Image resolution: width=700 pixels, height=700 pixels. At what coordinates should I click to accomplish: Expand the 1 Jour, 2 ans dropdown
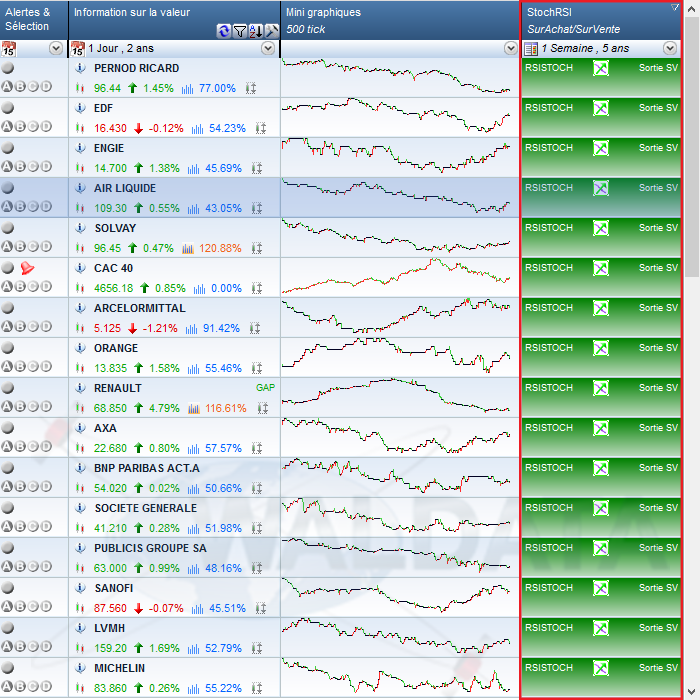(268, 48)
